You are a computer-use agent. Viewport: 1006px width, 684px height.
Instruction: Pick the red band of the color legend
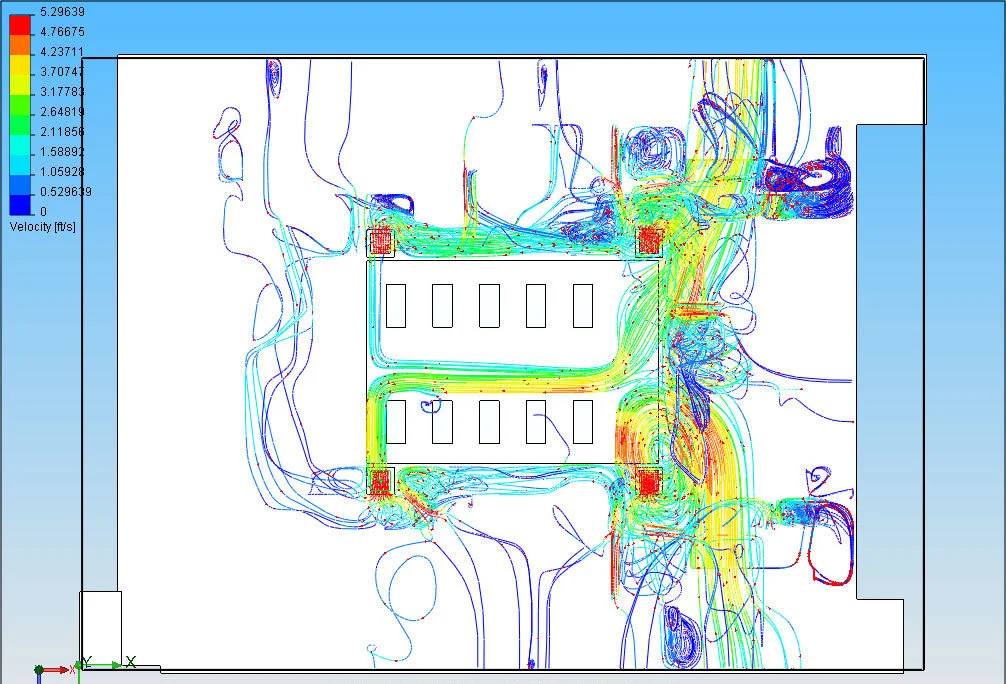click(x=20, y=24)
